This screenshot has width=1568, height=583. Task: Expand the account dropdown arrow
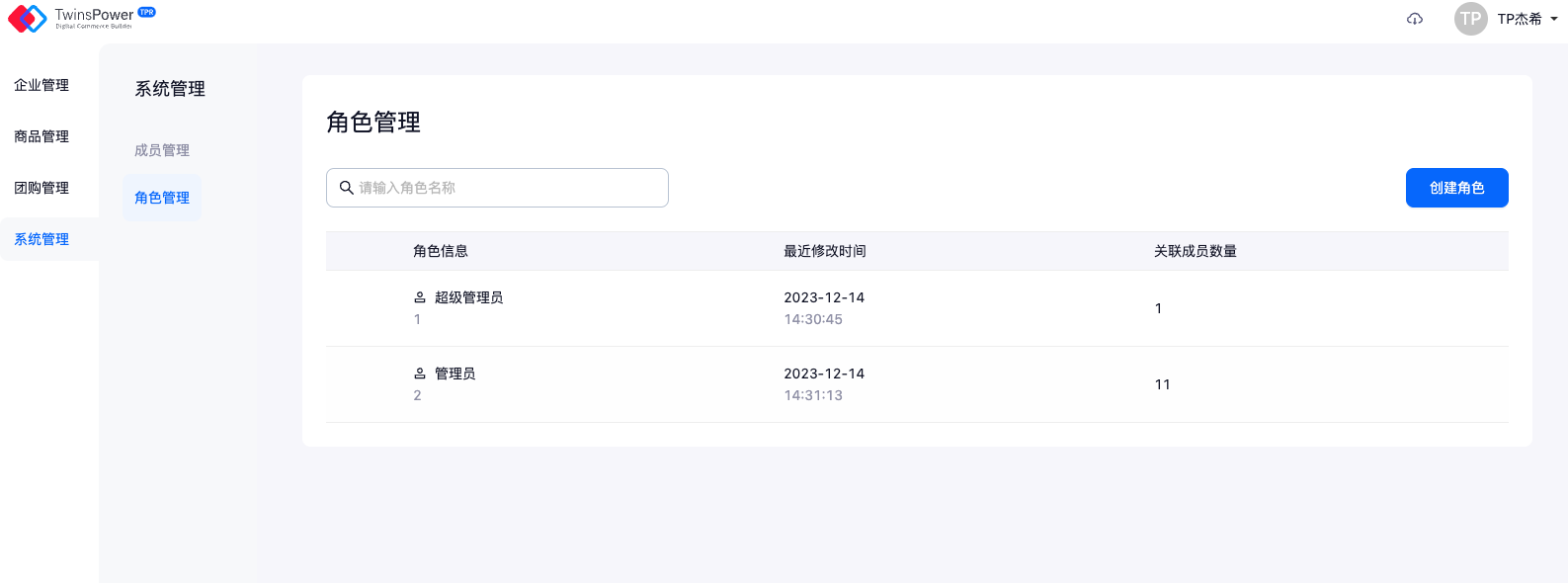point(1554,19)
